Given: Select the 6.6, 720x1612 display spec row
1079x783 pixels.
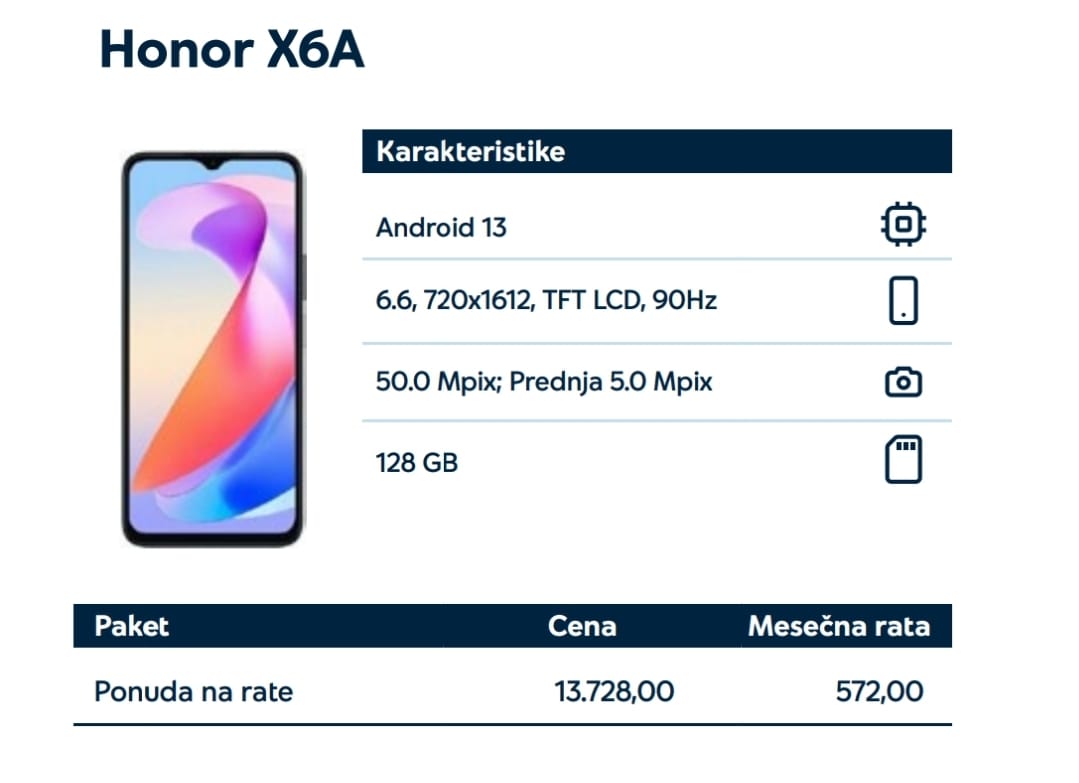Looking at the screenshot, I should pos(656,301).
